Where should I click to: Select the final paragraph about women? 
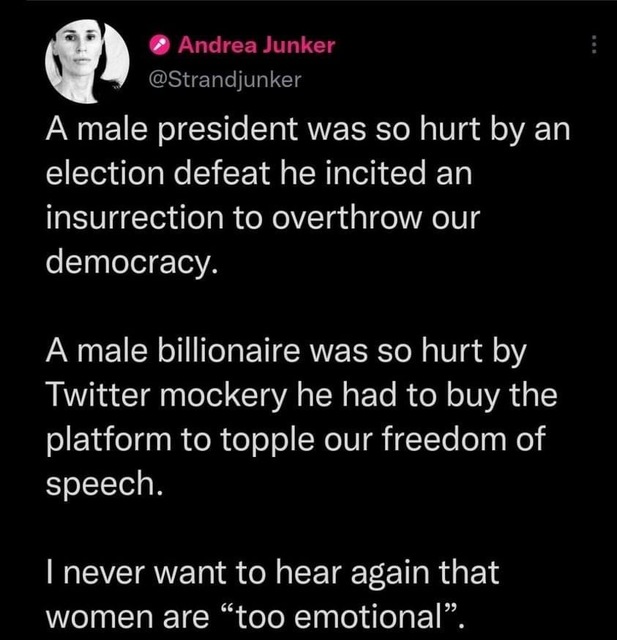(272, 591)
